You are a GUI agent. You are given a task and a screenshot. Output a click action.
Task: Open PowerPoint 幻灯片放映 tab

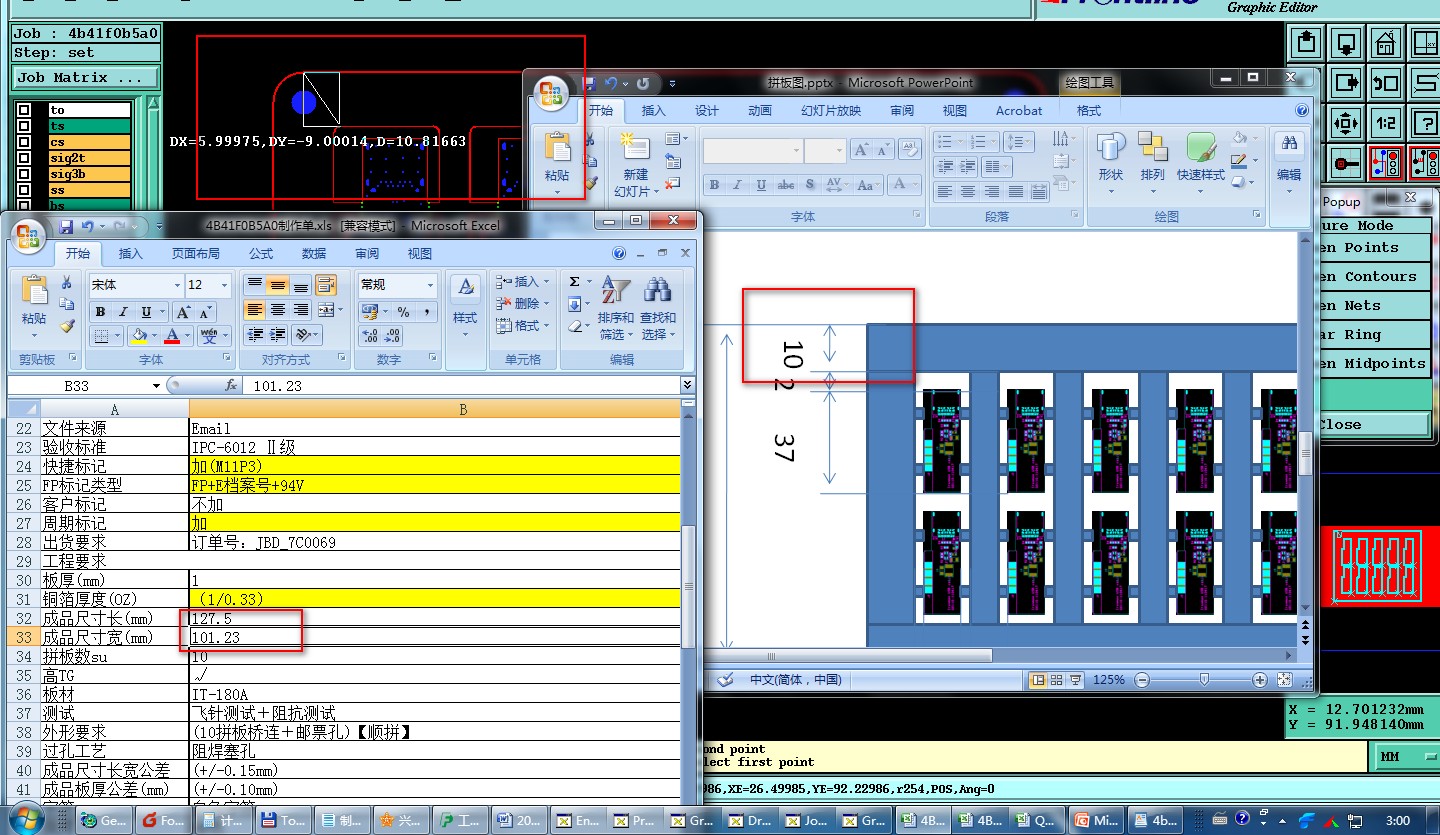831,111
